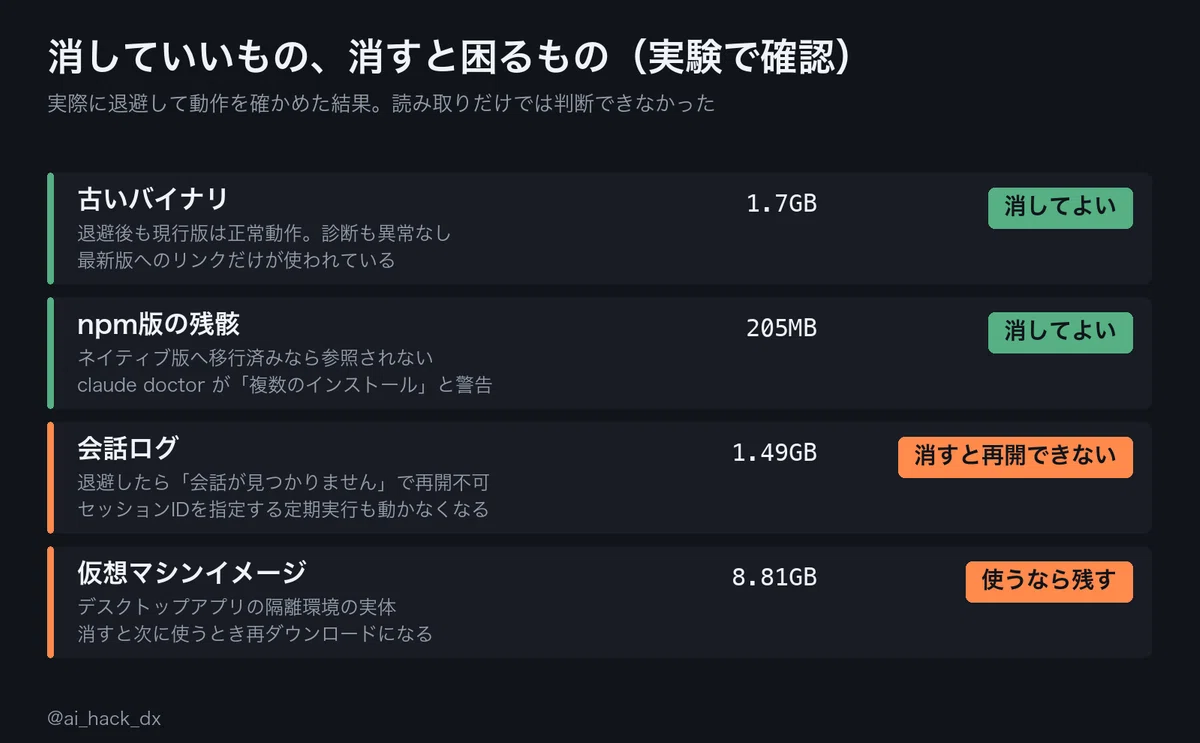Select the 消すと再開できない badge

(1015, 457)
